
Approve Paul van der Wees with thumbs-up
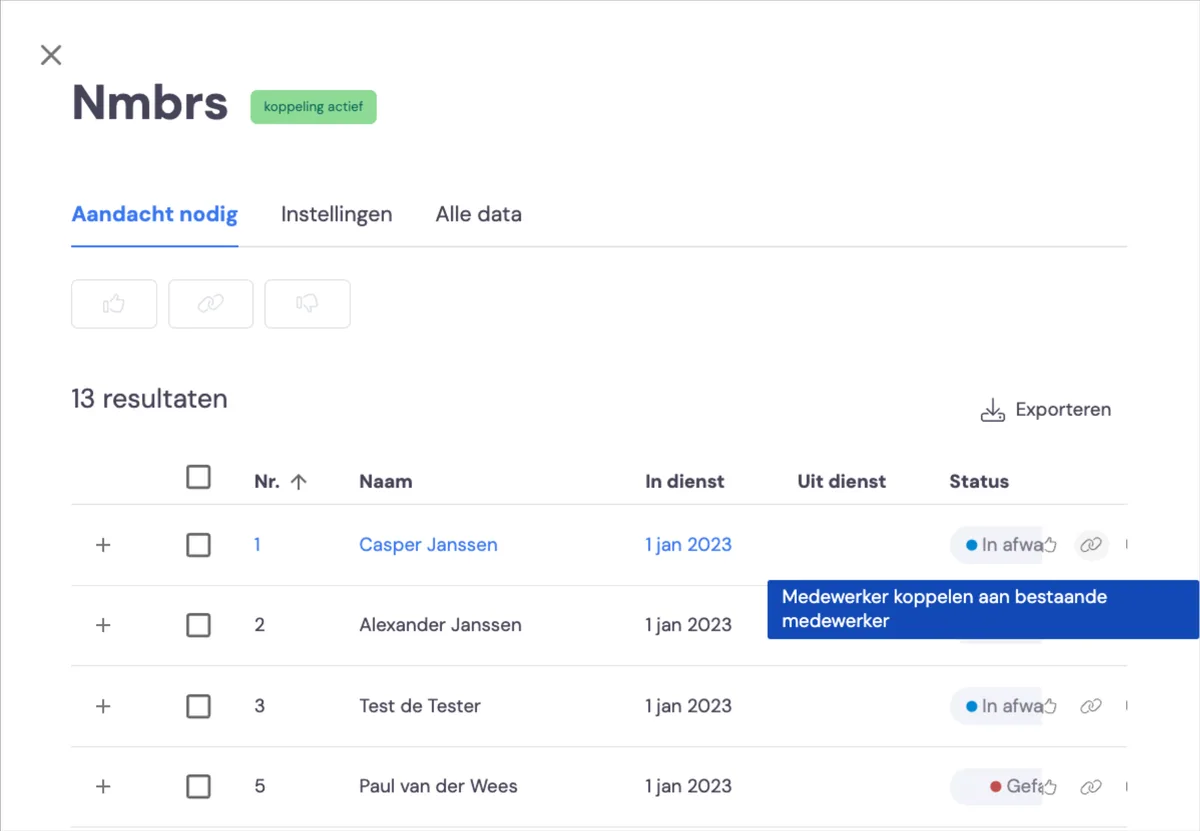pos(1050,787)
